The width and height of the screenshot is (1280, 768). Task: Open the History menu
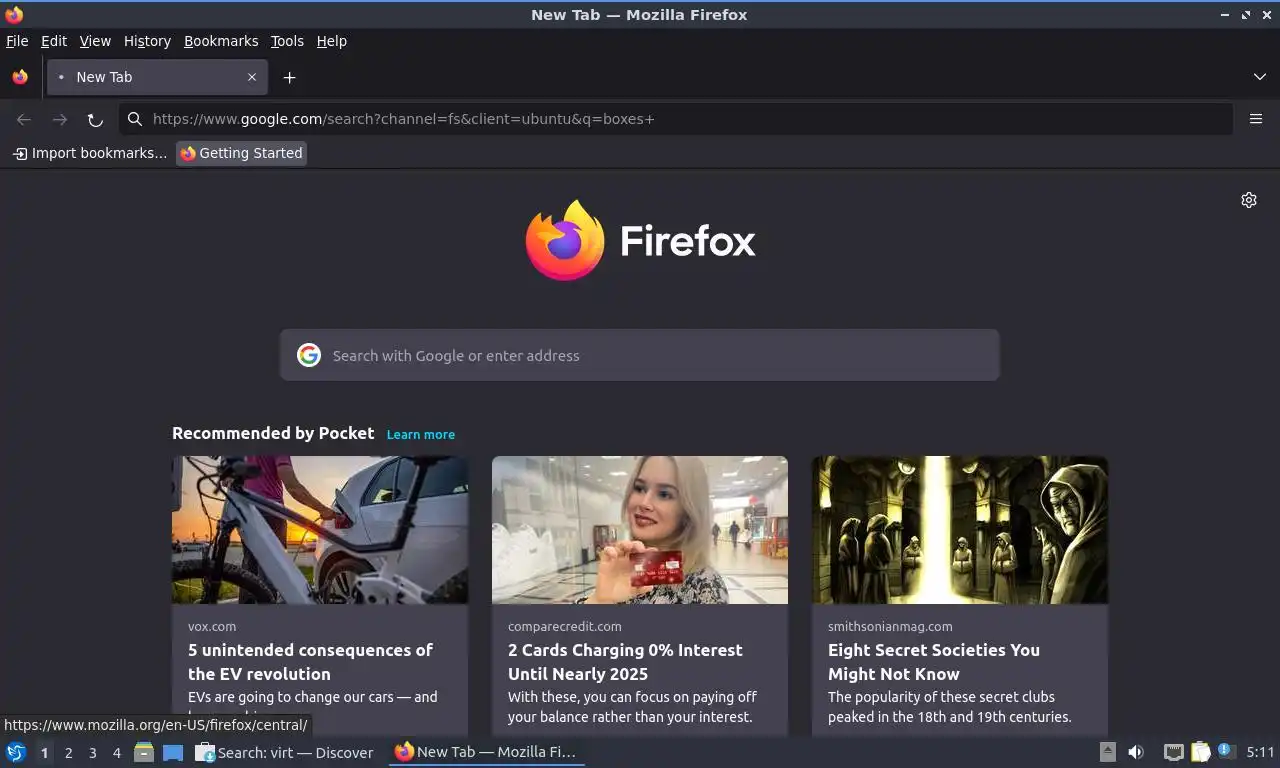point(147,41)
